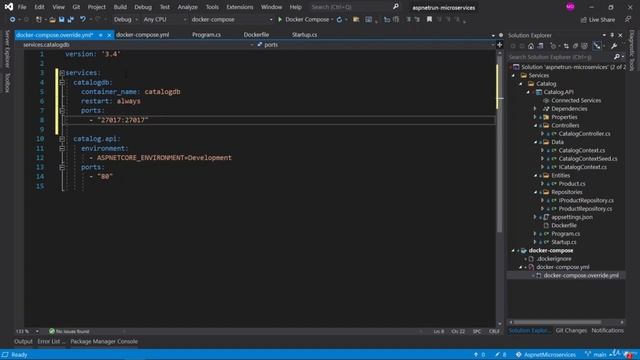The image size is (640, 360).
Task: Switch to the Dockerfile tab
Action: coord(256,35)
